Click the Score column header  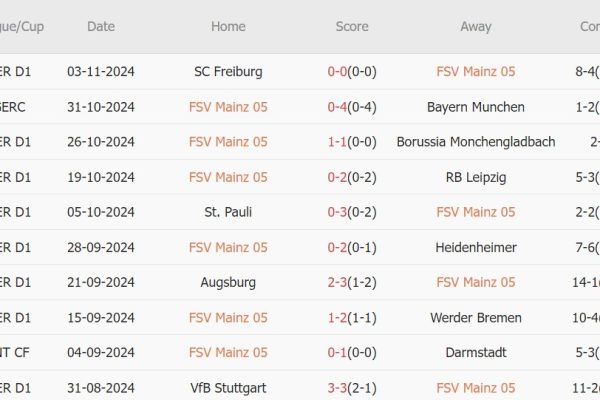click(x=351, y=27)
